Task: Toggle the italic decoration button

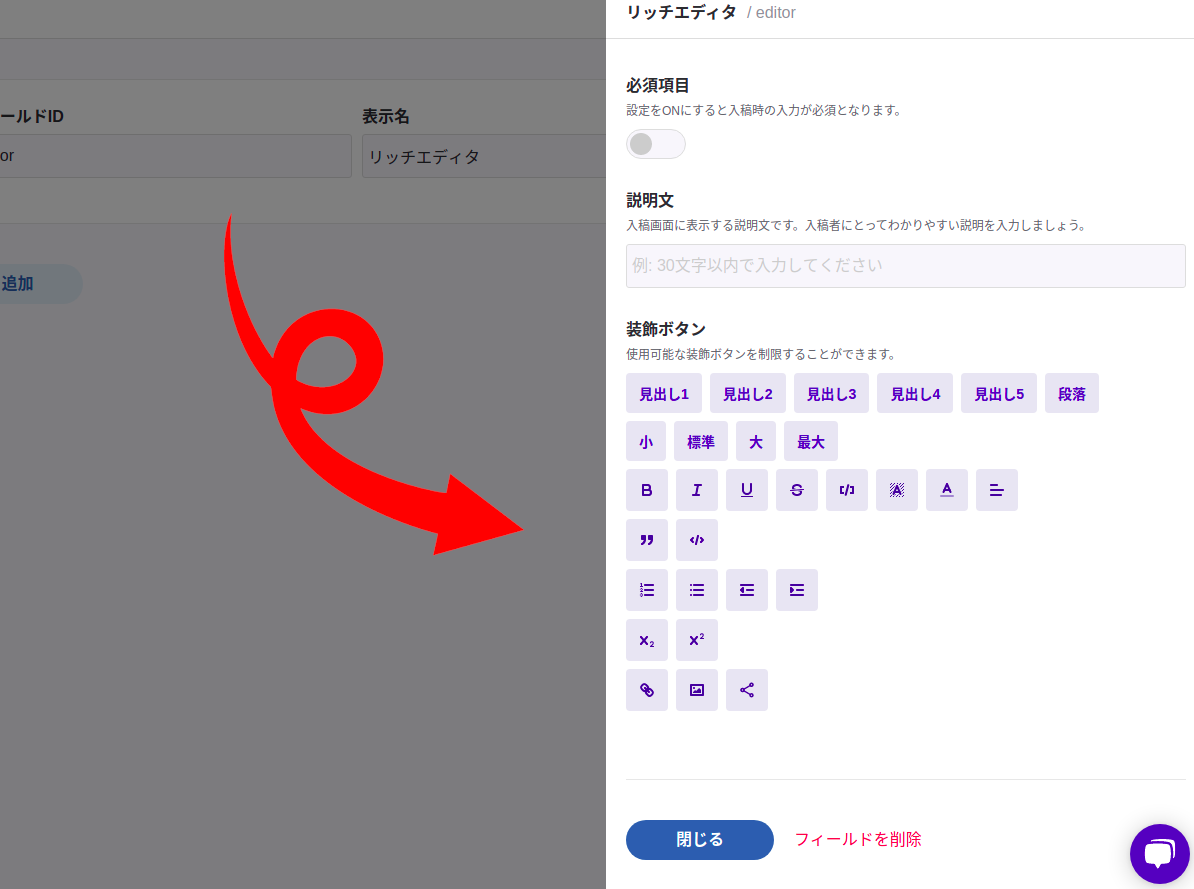Action: [x=697, y=490]
